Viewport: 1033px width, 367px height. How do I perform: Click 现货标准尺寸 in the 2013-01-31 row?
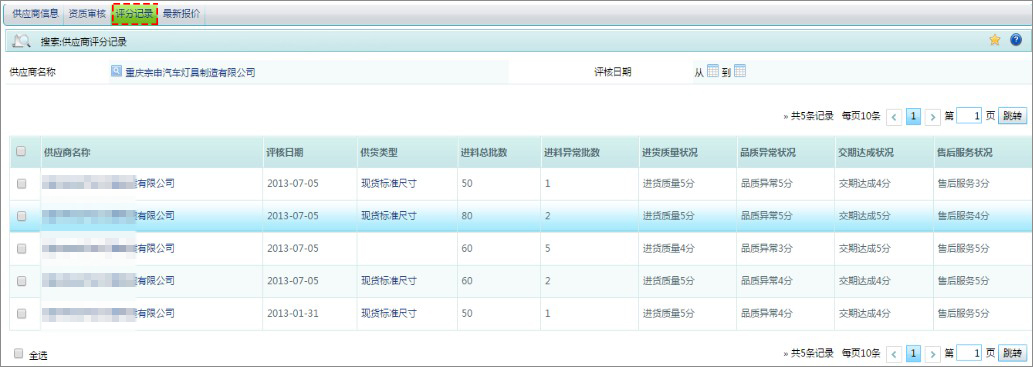[x=389, y=314]
